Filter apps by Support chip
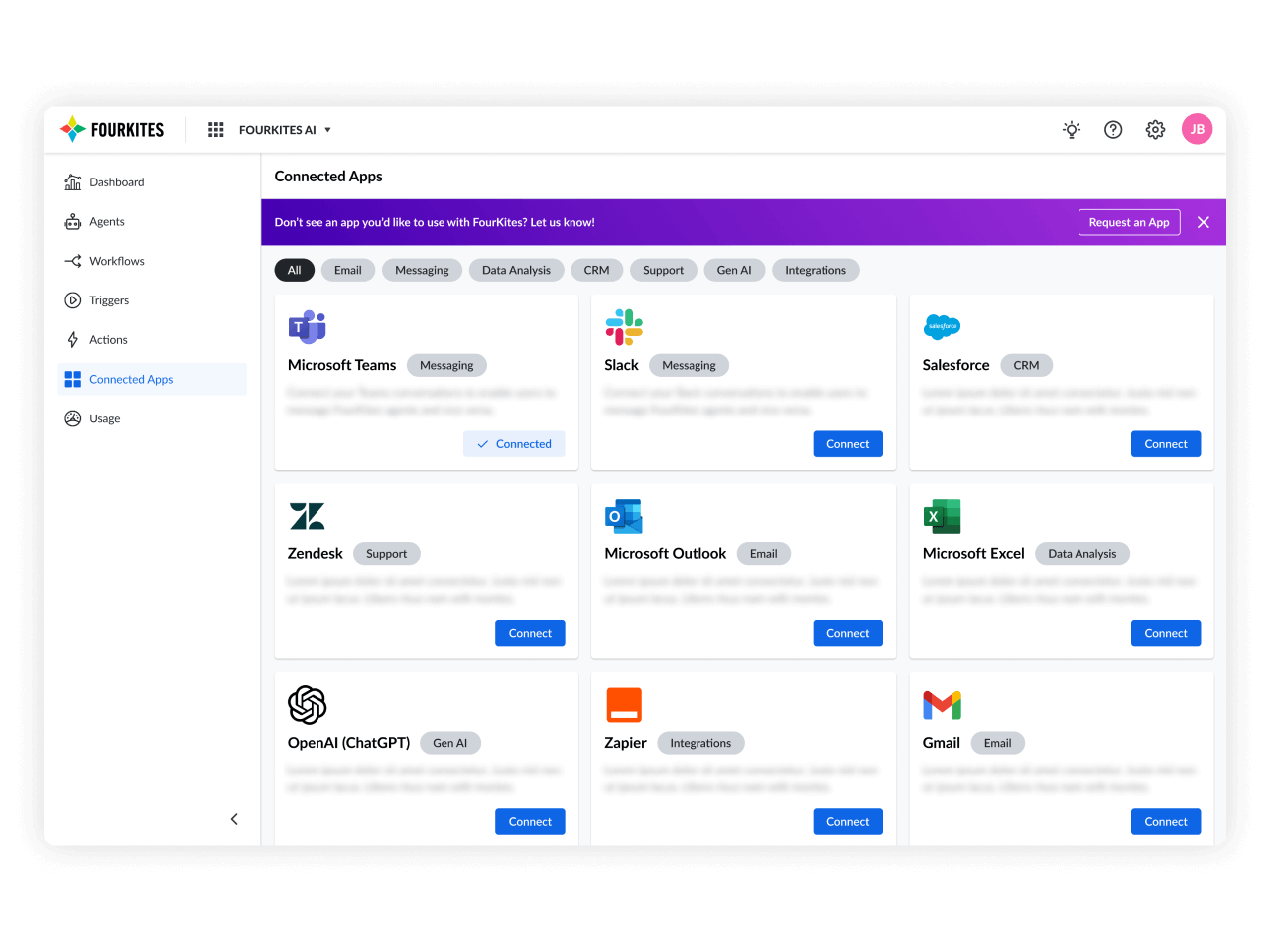The height and width of the screenshot is (952, 1270). (x=664, y=270)
